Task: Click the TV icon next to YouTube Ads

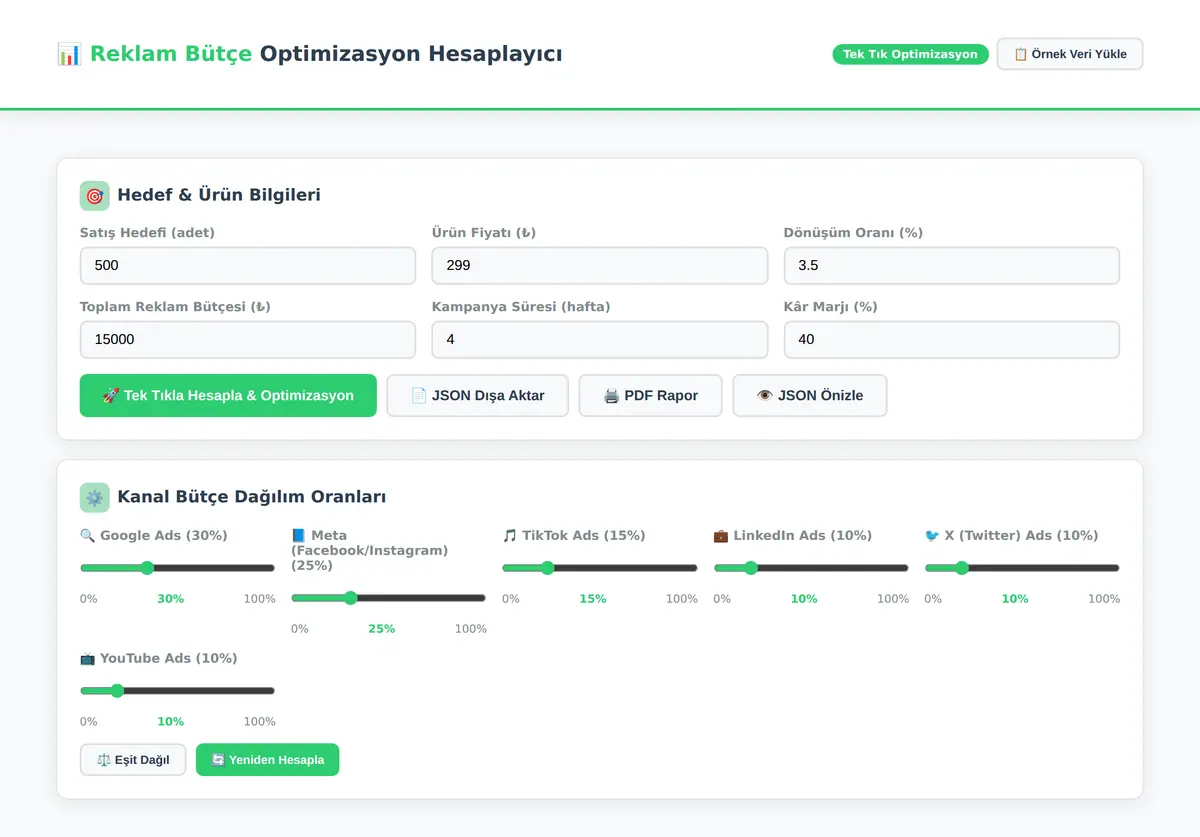Action: coord(88,659)
